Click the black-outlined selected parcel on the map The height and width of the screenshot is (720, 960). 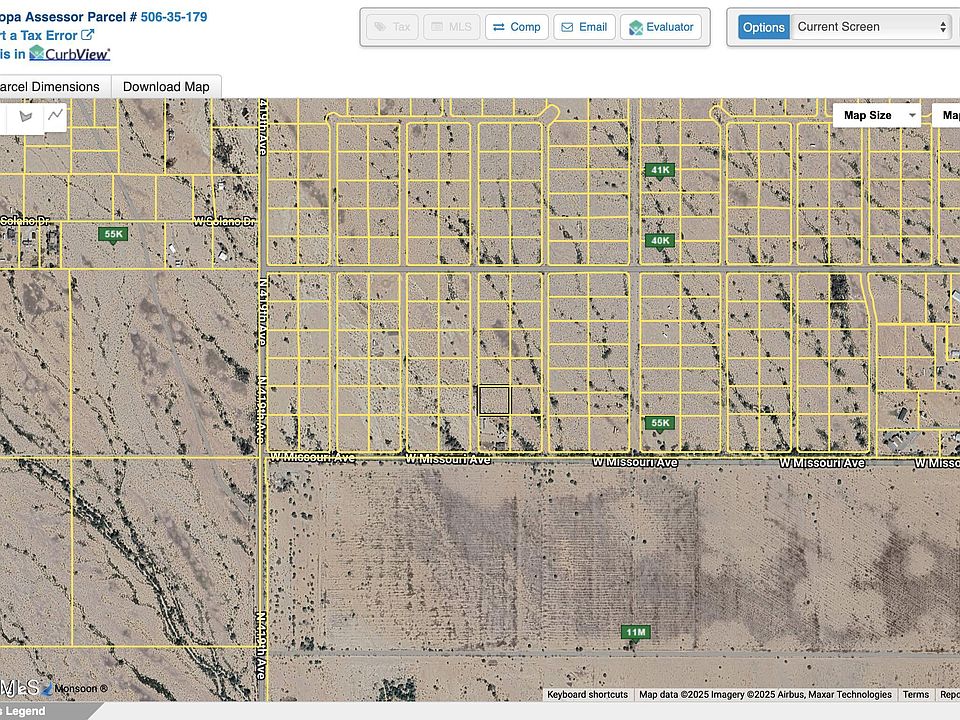pos(494,400)
